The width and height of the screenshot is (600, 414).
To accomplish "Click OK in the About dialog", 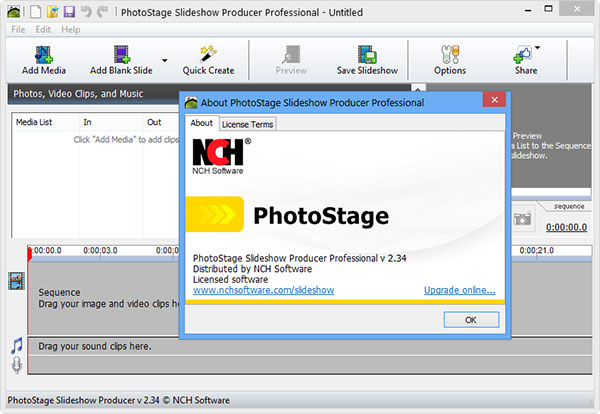I will coord(471,319).
